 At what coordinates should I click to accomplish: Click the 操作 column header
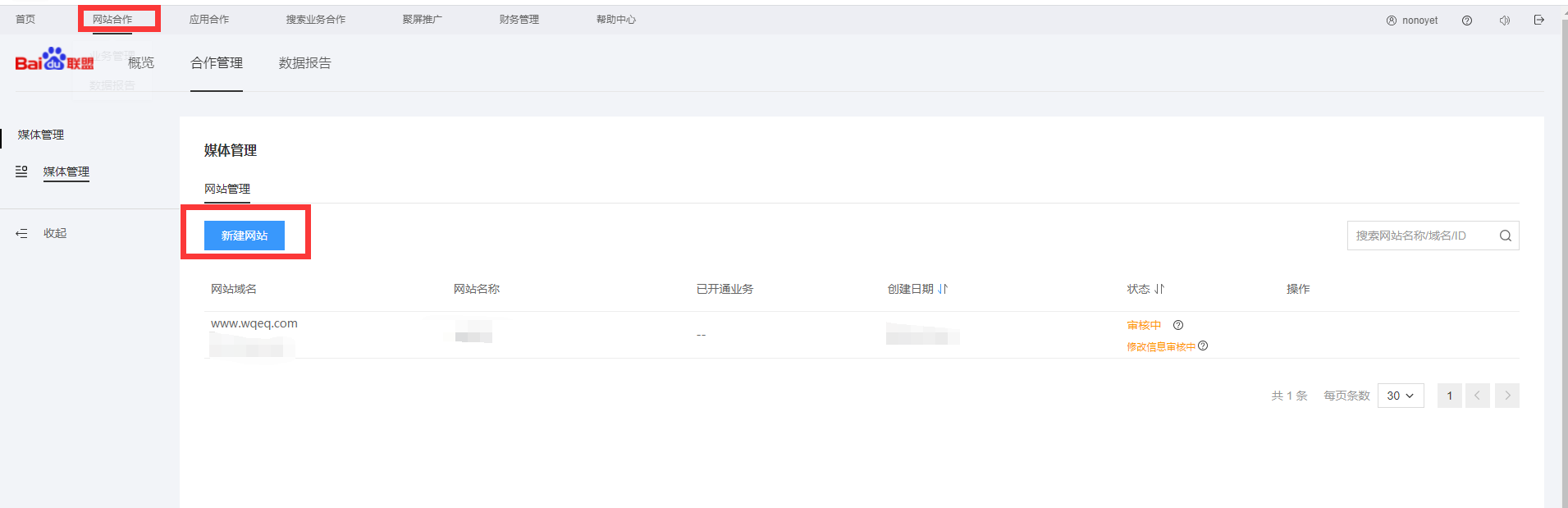coord(1298,289)
